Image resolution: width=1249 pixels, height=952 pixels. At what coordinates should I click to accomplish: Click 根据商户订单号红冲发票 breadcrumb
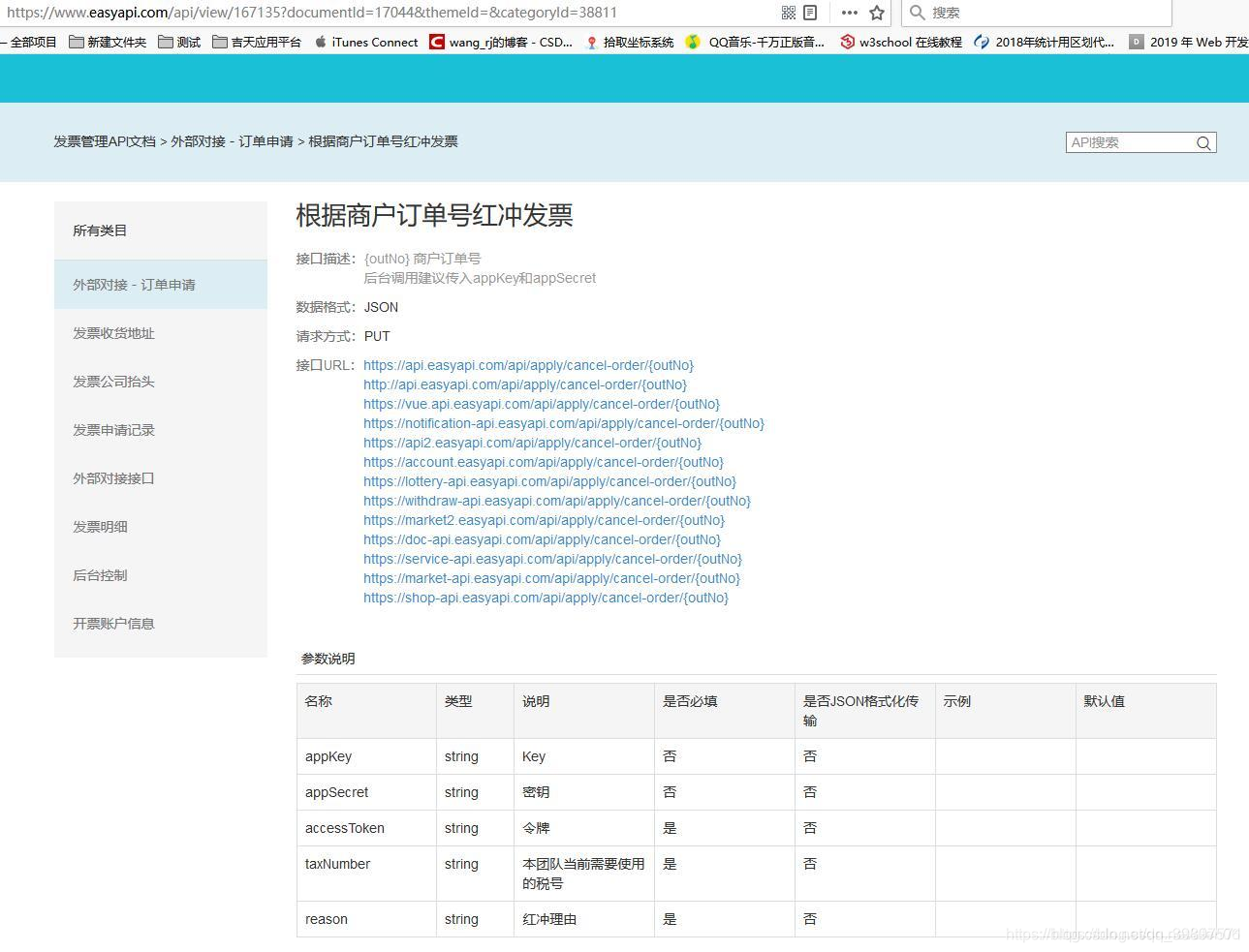383,141
